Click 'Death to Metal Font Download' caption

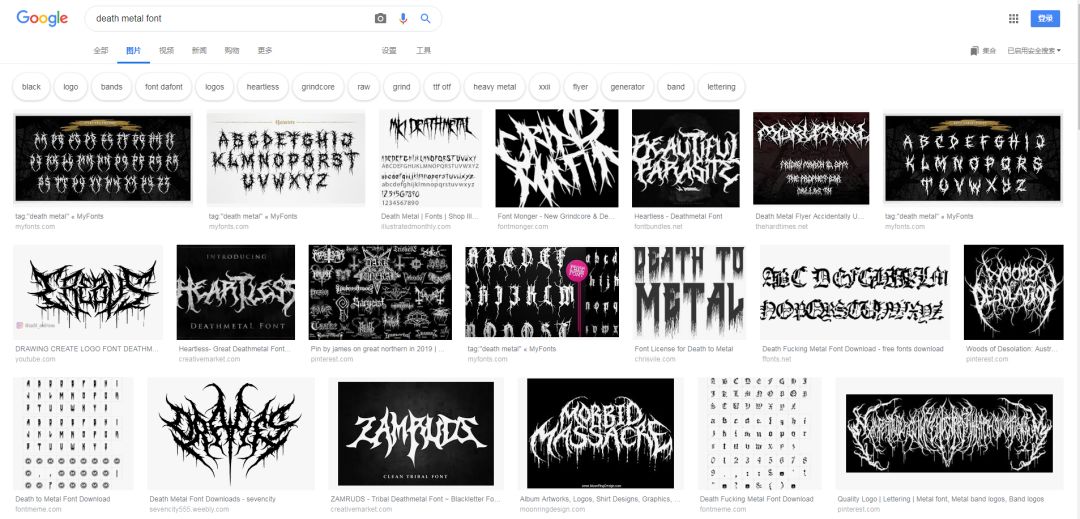tap(63, 499)
